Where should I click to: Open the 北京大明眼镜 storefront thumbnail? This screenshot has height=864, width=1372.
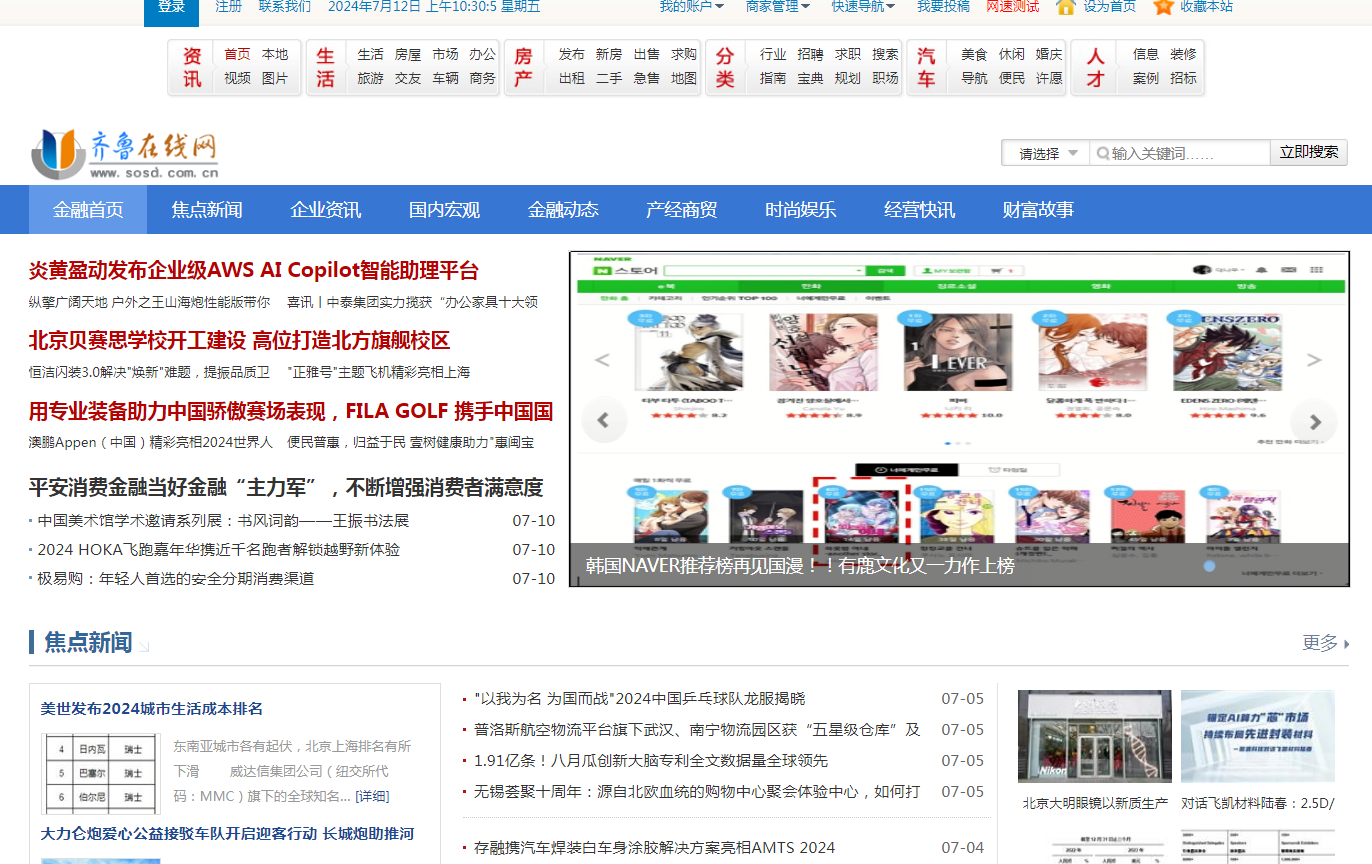pos(1095,737)
